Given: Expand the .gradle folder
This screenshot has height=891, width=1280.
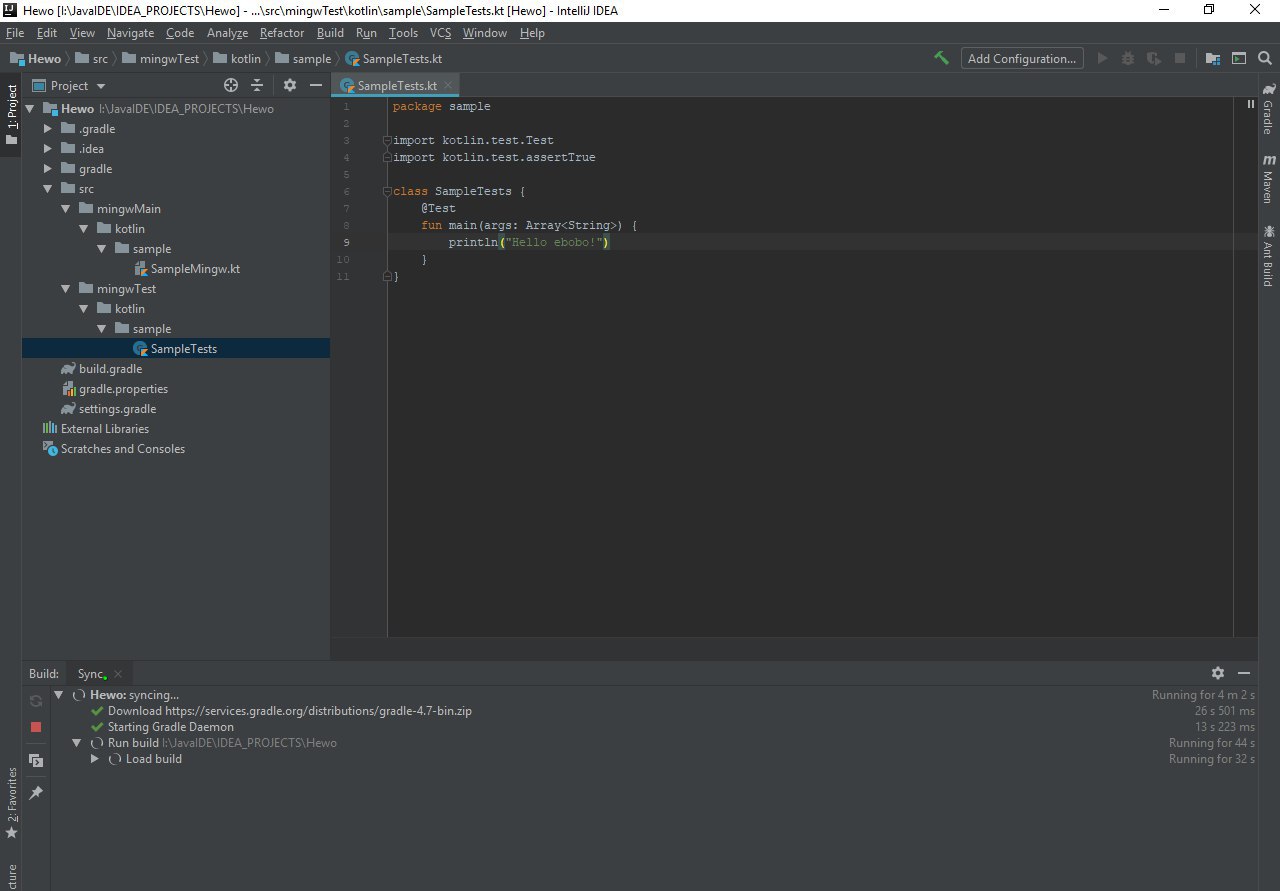Looking at the screenshot, I should click(x=48, y=129).
